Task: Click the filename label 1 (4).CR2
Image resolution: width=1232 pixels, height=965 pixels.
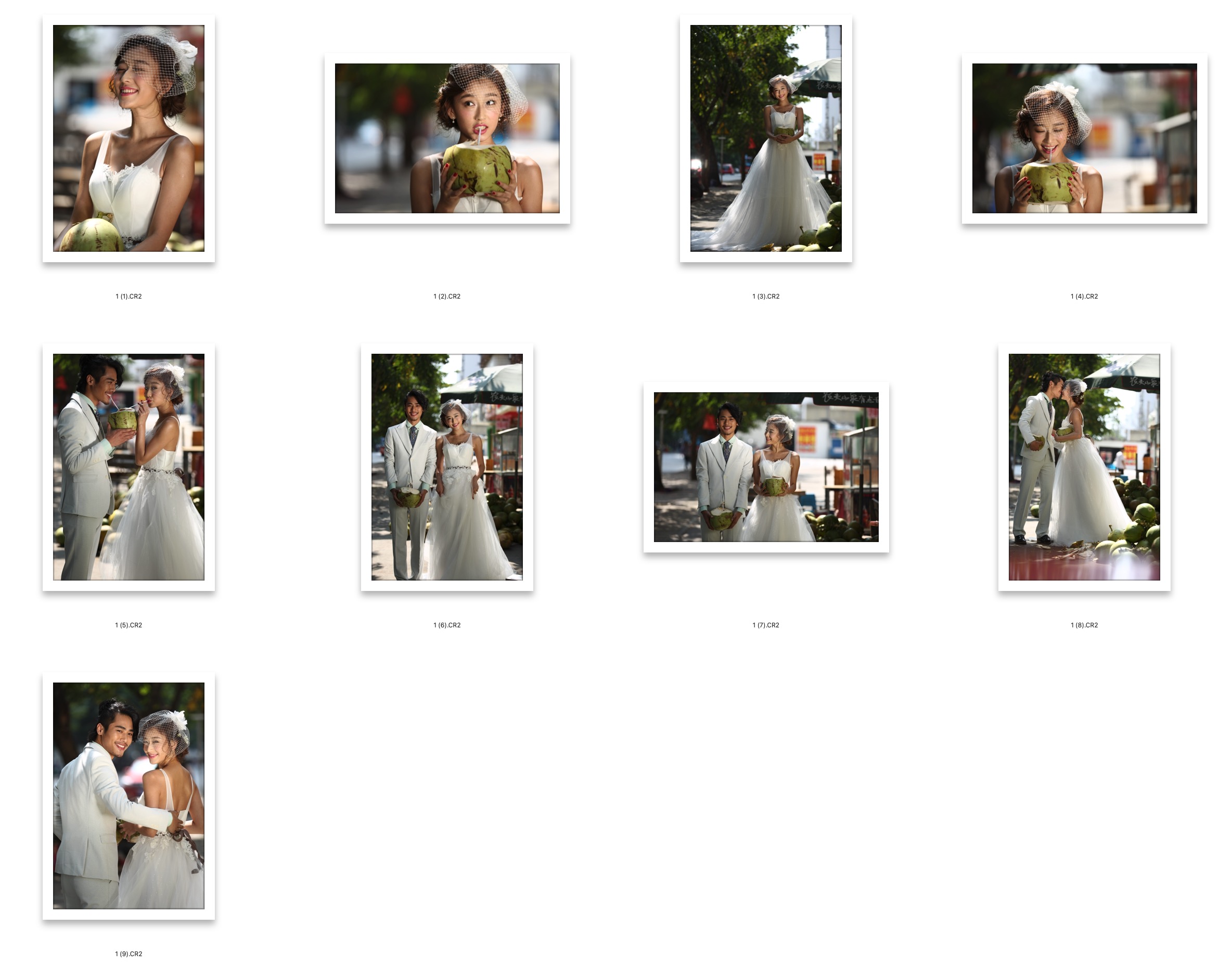Action: [1084, 296]
